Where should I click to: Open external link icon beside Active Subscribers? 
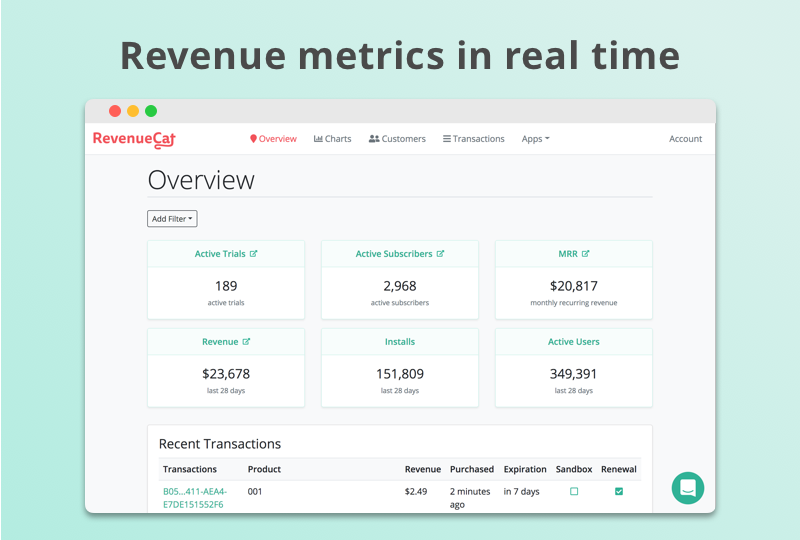coord(440,254)
